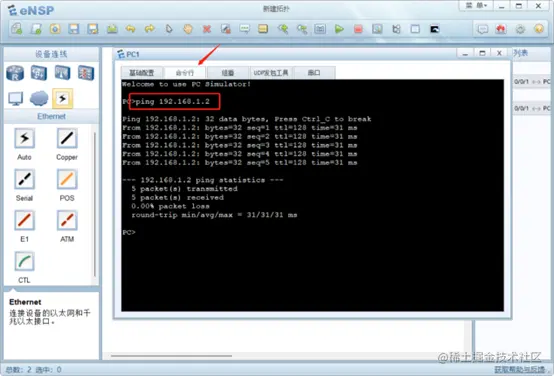Switch to the 命令行 tab
The width and height of the screenshot is (554, 376).
pos(185,73)
